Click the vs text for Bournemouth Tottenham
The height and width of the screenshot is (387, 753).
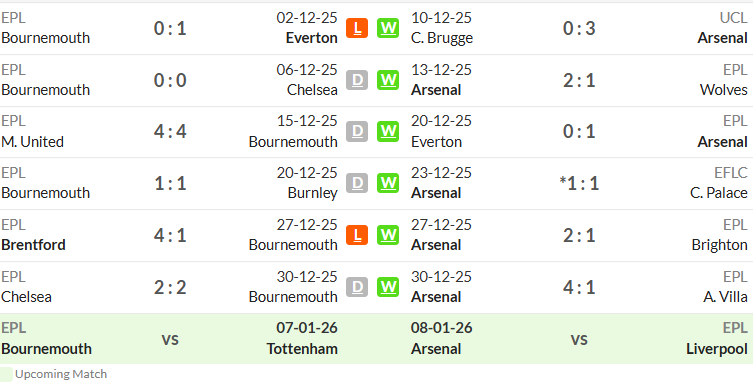[x=170, y=339]
